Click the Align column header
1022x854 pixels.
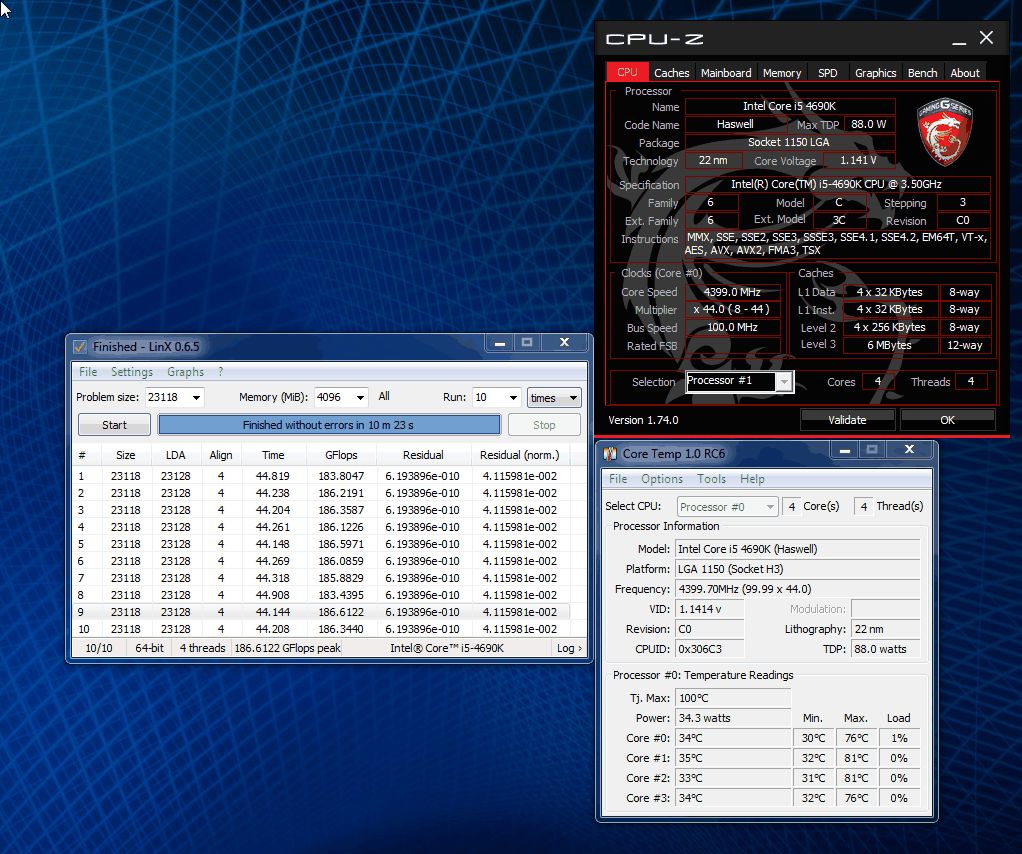(221, 455)
